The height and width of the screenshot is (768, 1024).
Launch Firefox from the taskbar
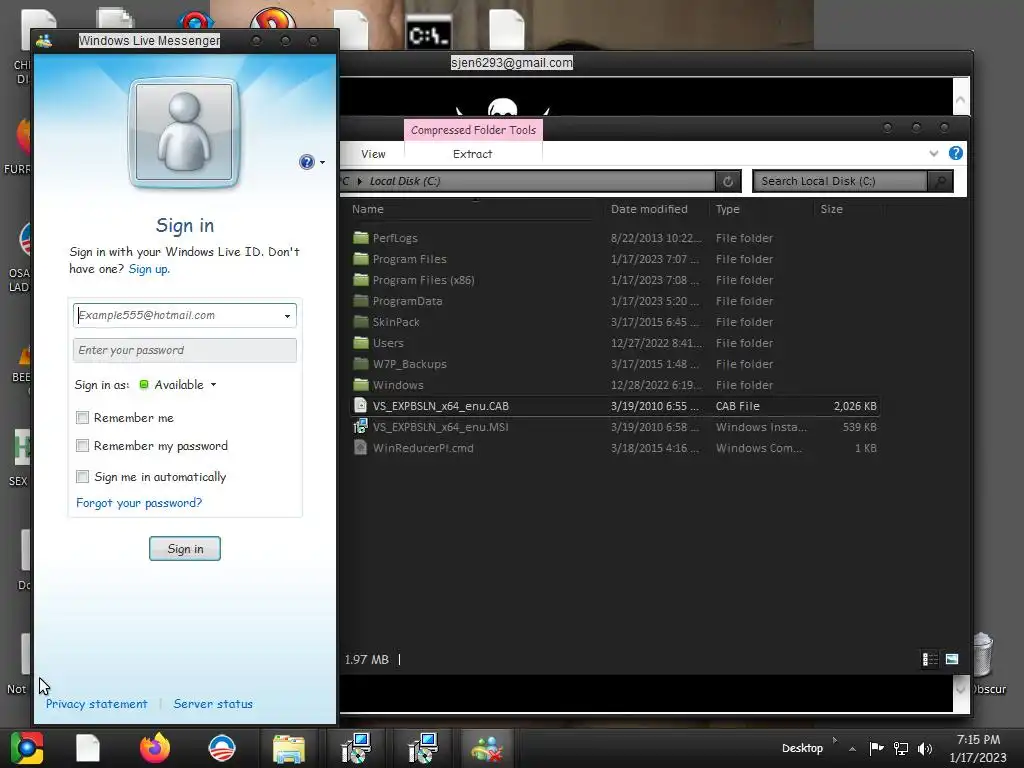155,748
